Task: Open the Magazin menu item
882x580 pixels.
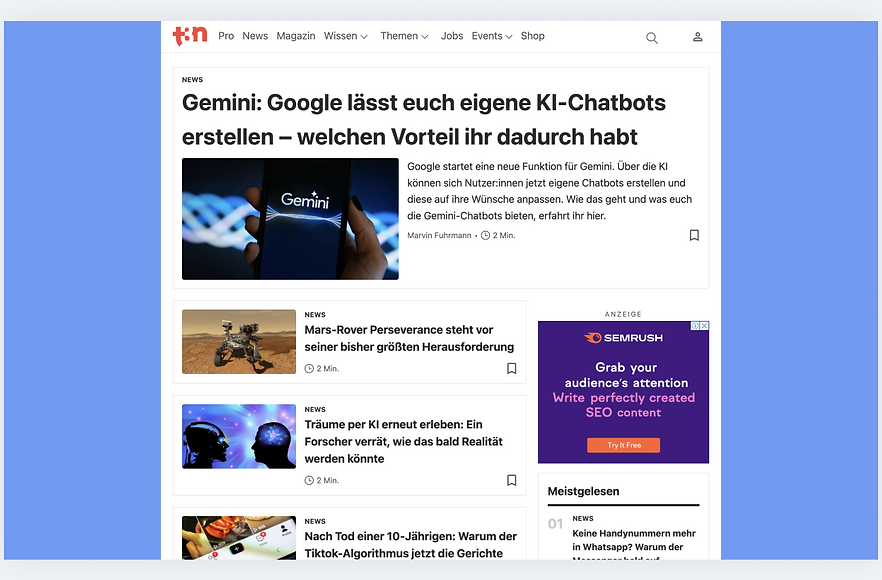Action: 296,36
